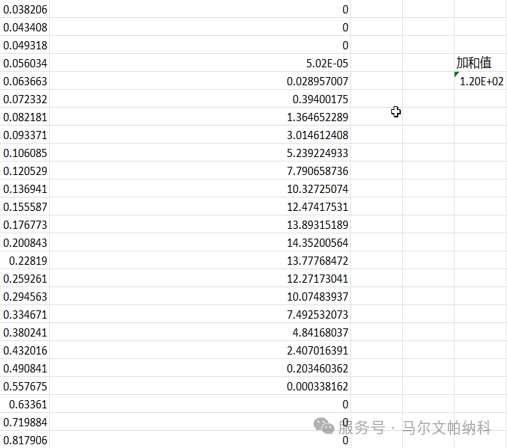Image resolution: width=507 pixels, height=448 pixels.
Task: Select the cell showing 0.093371
Action: coord(25,135)
